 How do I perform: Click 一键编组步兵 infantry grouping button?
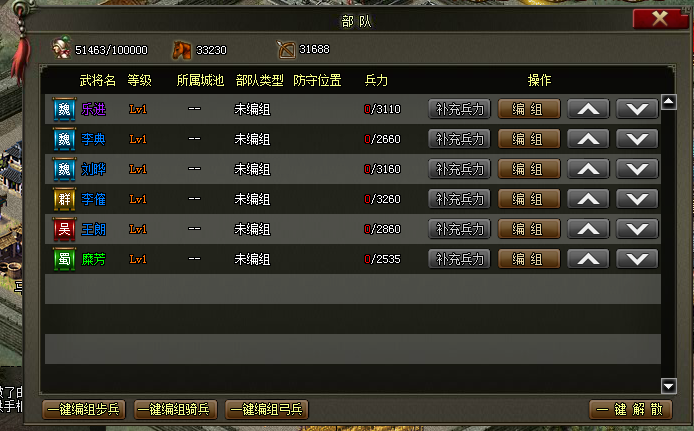click(84, 409)
